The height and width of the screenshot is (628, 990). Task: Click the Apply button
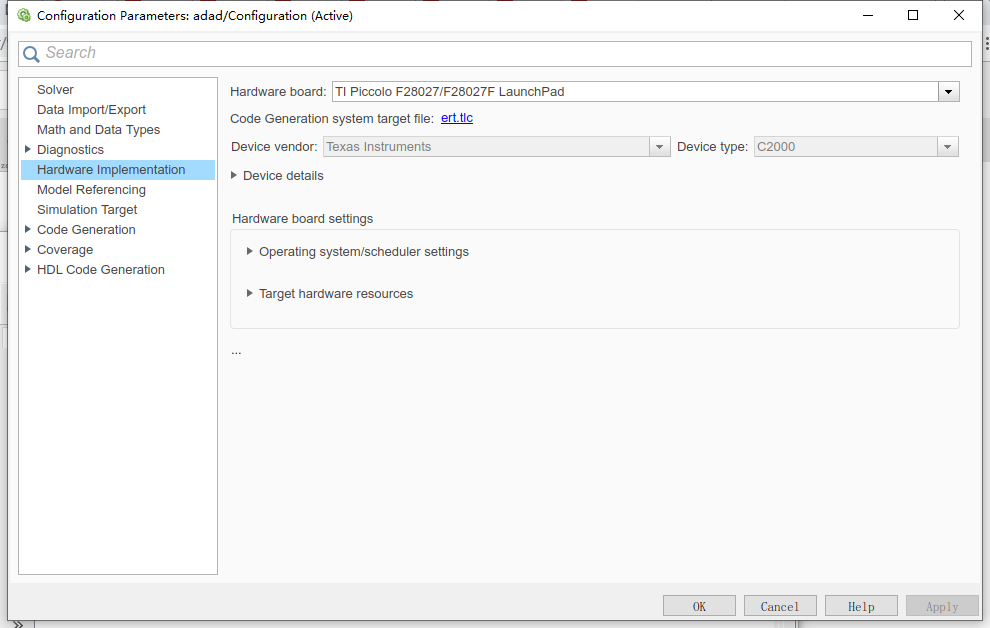click(x=942, y=606)
